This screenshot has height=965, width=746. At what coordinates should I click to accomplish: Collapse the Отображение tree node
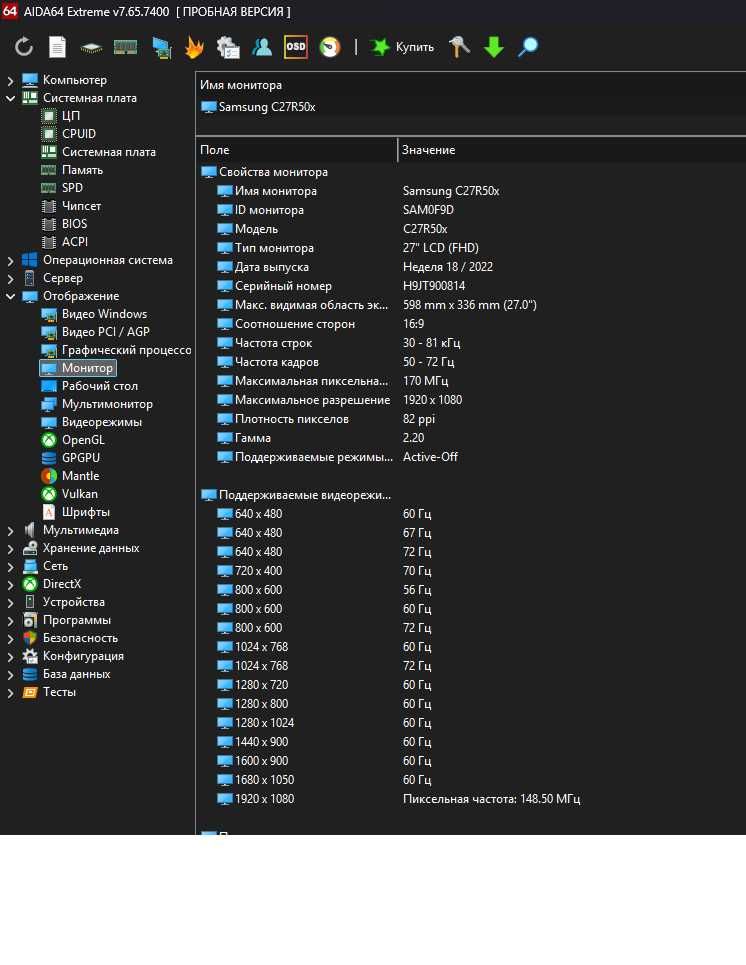pos(10,296)
